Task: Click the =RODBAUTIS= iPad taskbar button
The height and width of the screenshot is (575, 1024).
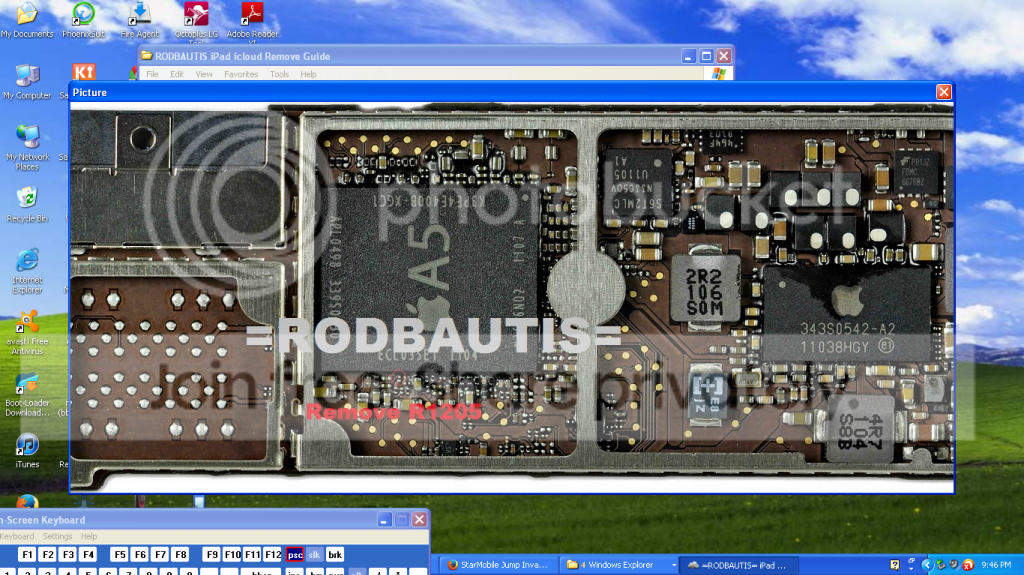Action: click(741, 565)
